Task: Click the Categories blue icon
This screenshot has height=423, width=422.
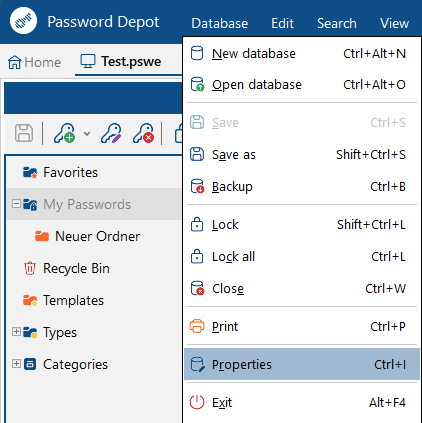Action: pos(30,364)
